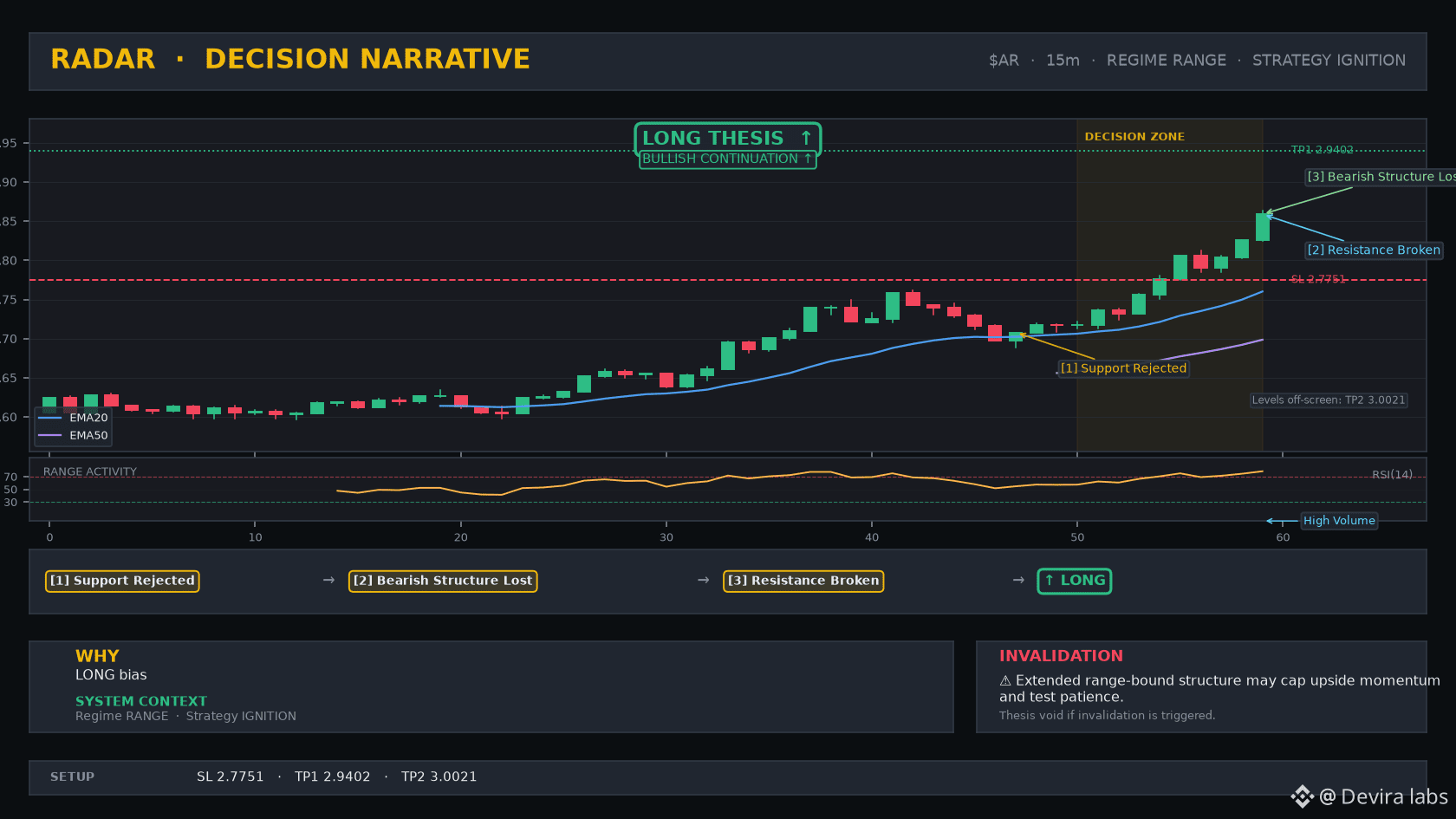Click the [2] Bearish Structure Lost step box

pyautogui.click(x=443, y=581)
